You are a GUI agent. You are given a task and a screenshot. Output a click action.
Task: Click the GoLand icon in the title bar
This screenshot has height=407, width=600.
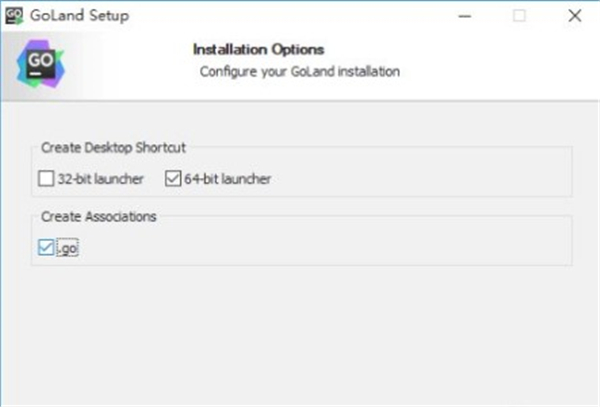[15, 16]
